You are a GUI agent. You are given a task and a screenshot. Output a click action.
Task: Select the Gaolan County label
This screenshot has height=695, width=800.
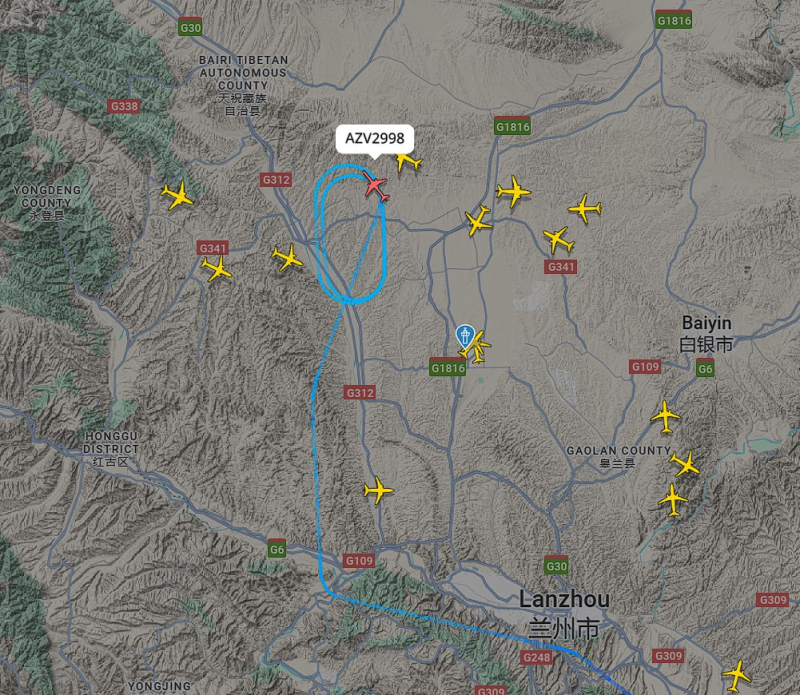tap(618, 457)
